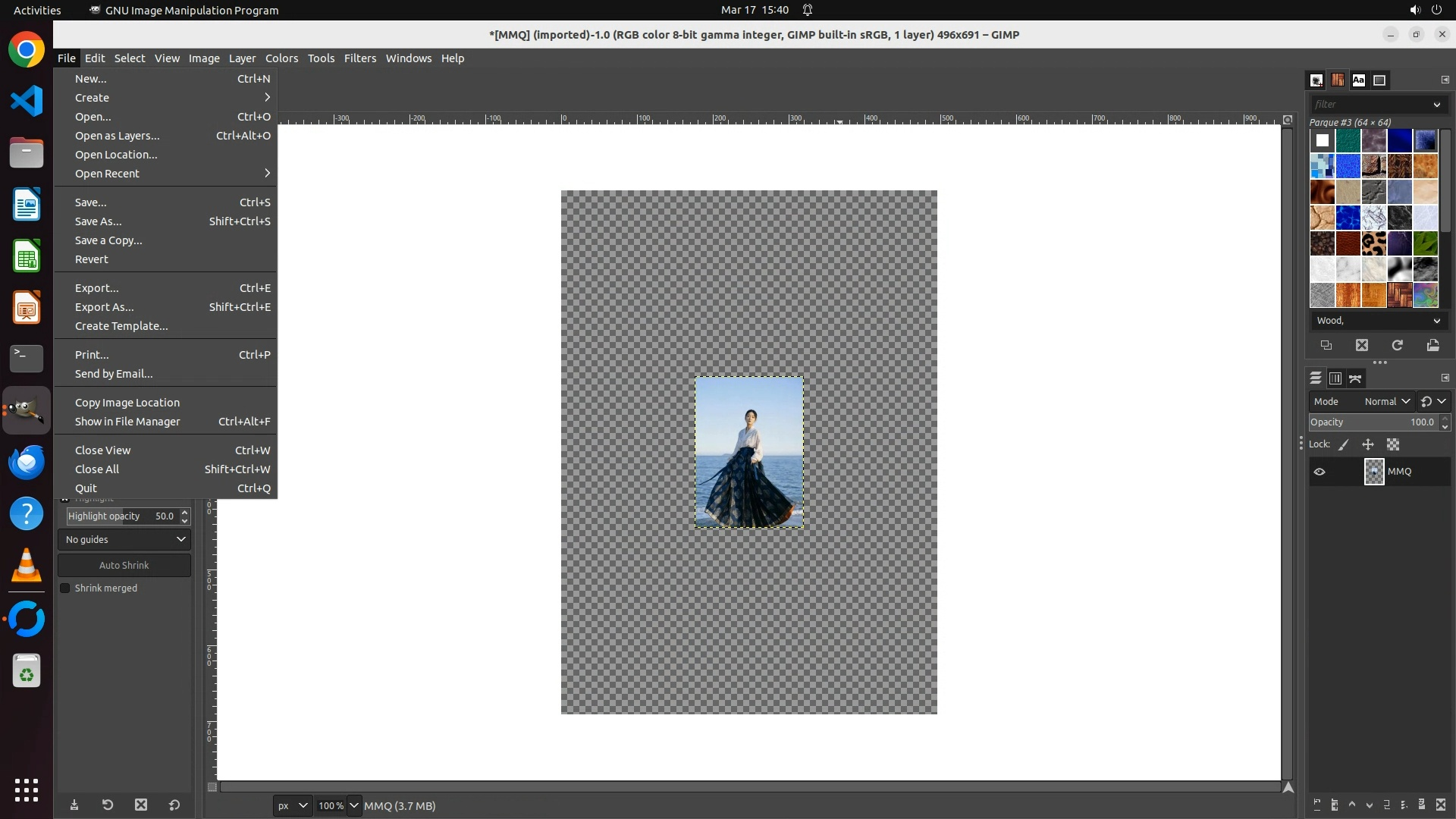Open the Paths tab icon

click(x=1356, y=378)
